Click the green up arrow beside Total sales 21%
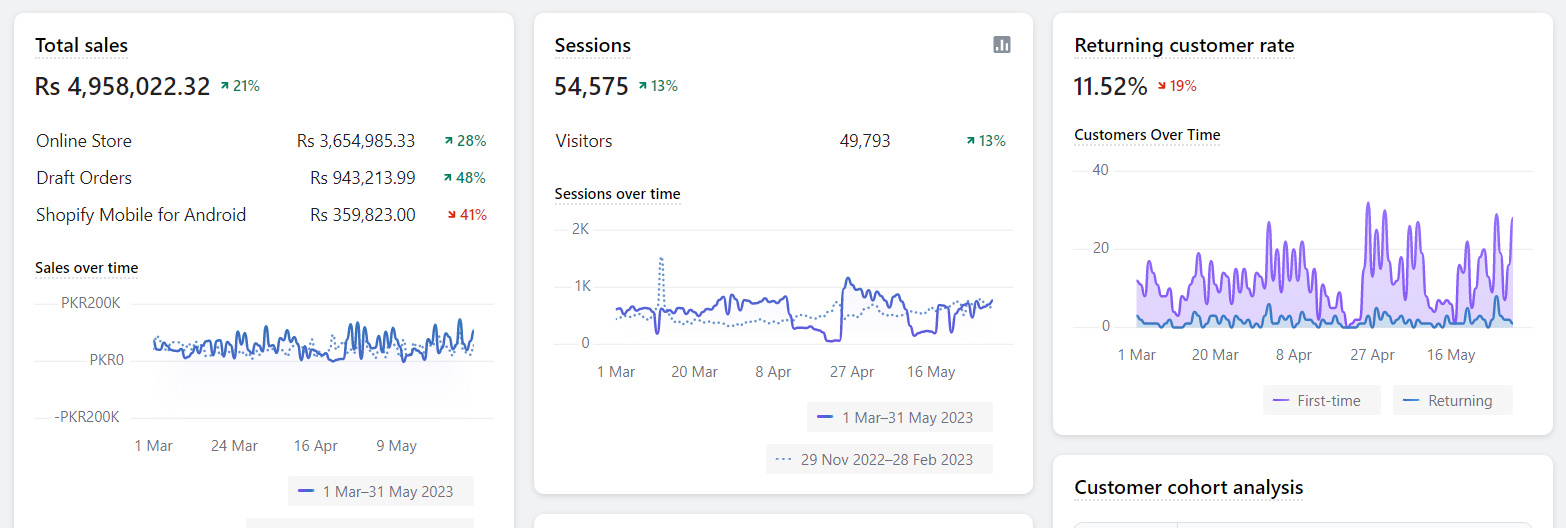This screenshot has height=528, width=1566. pyautogui.click(x=225, y=86)
